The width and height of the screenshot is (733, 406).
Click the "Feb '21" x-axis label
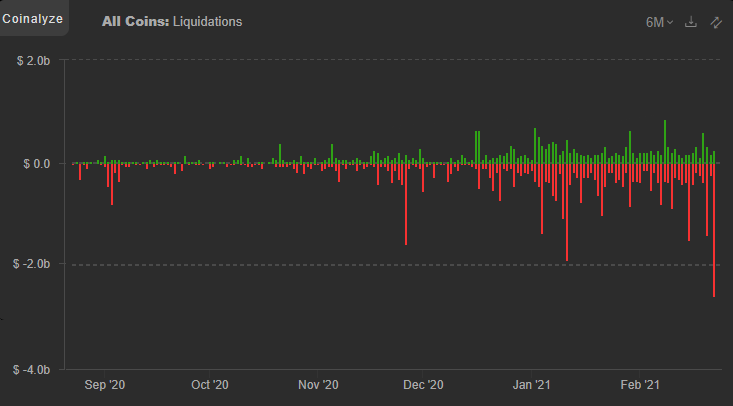(x=640, y=385)
